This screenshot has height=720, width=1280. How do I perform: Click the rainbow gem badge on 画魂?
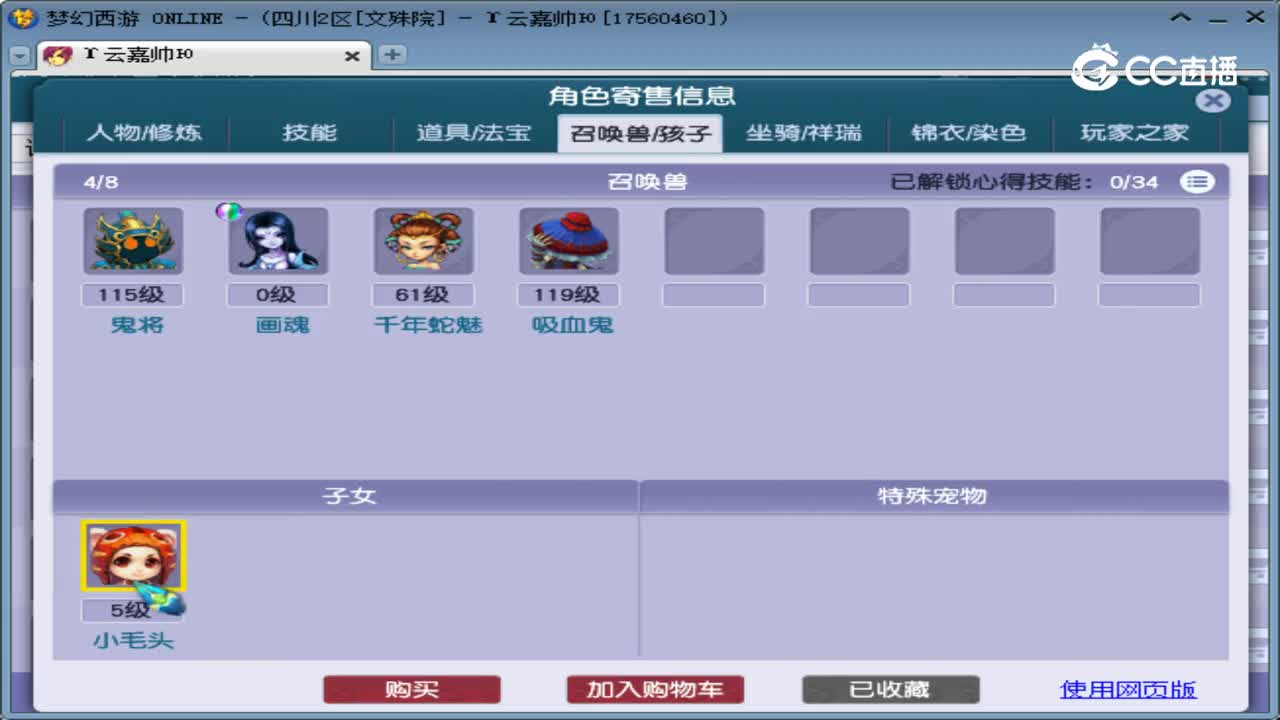point(229,211)
